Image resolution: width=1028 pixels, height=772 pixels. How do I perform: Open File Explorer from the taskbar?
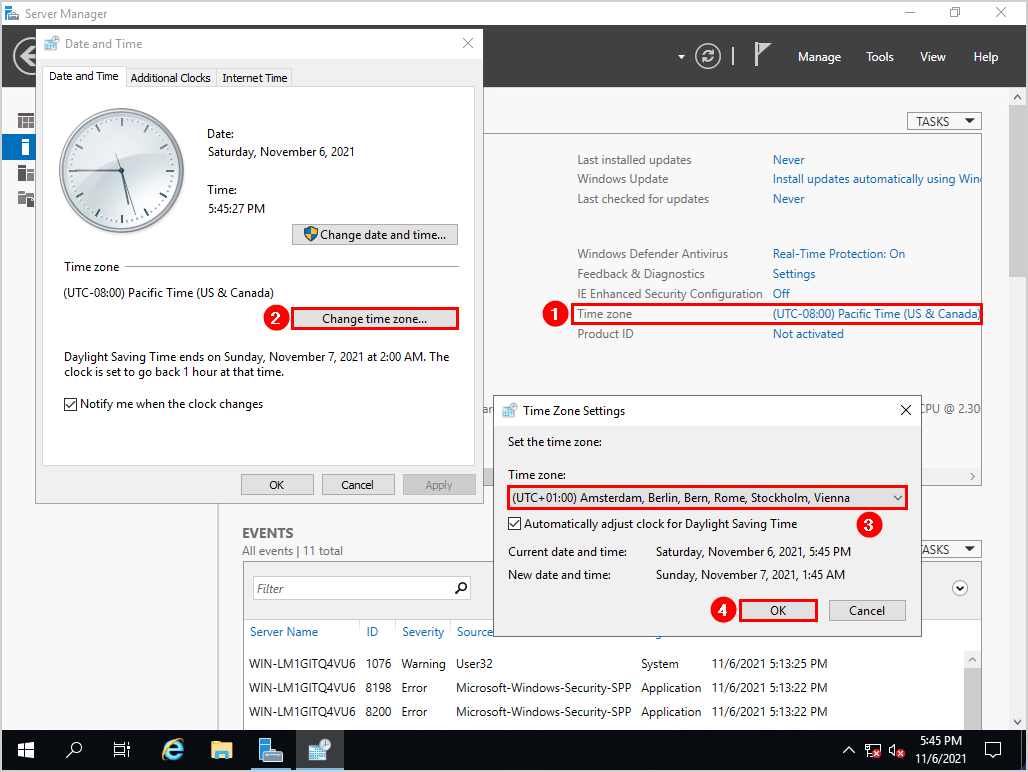[222, 750]
